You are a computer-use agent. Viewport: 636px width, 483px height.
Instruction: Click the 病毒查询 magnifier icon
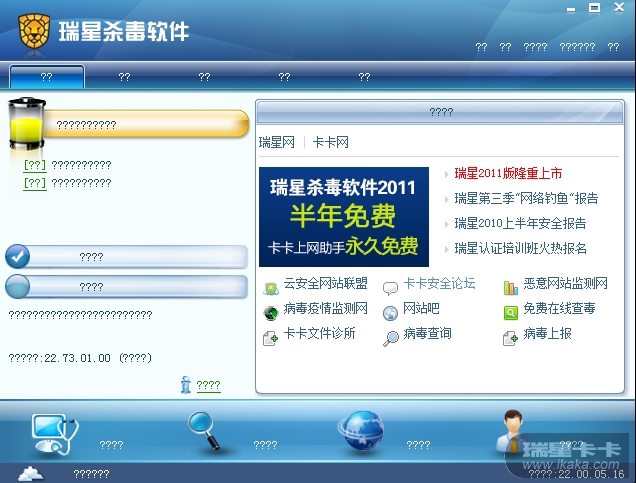[x=390, y=338]
